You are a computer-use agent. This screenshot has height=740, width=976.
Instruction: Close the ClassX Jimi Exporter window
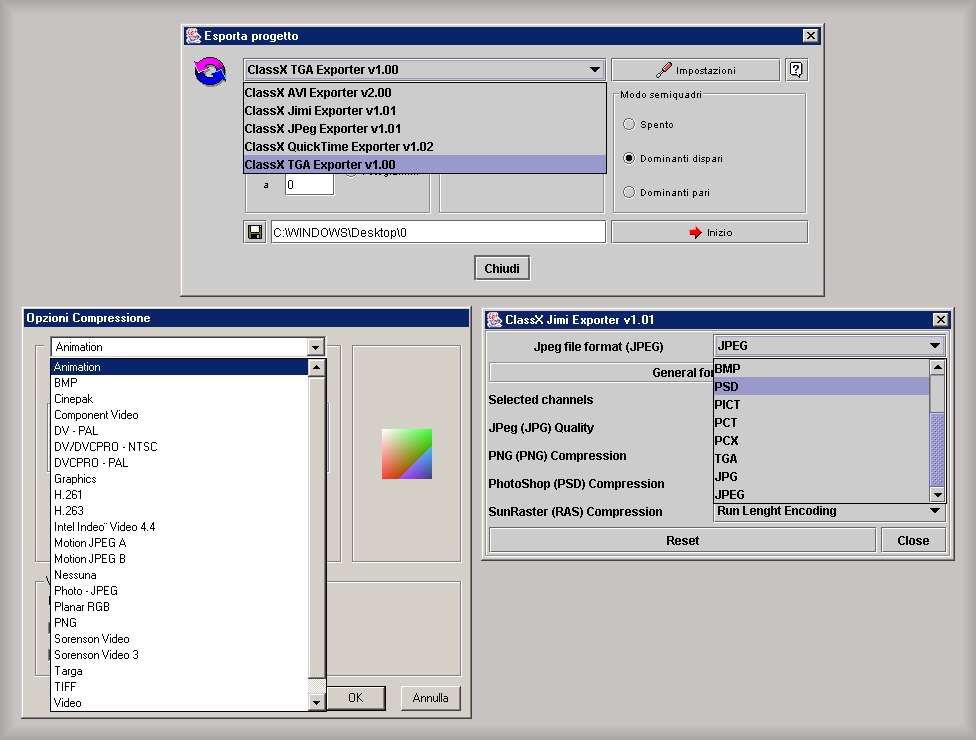tap(940, 320)
